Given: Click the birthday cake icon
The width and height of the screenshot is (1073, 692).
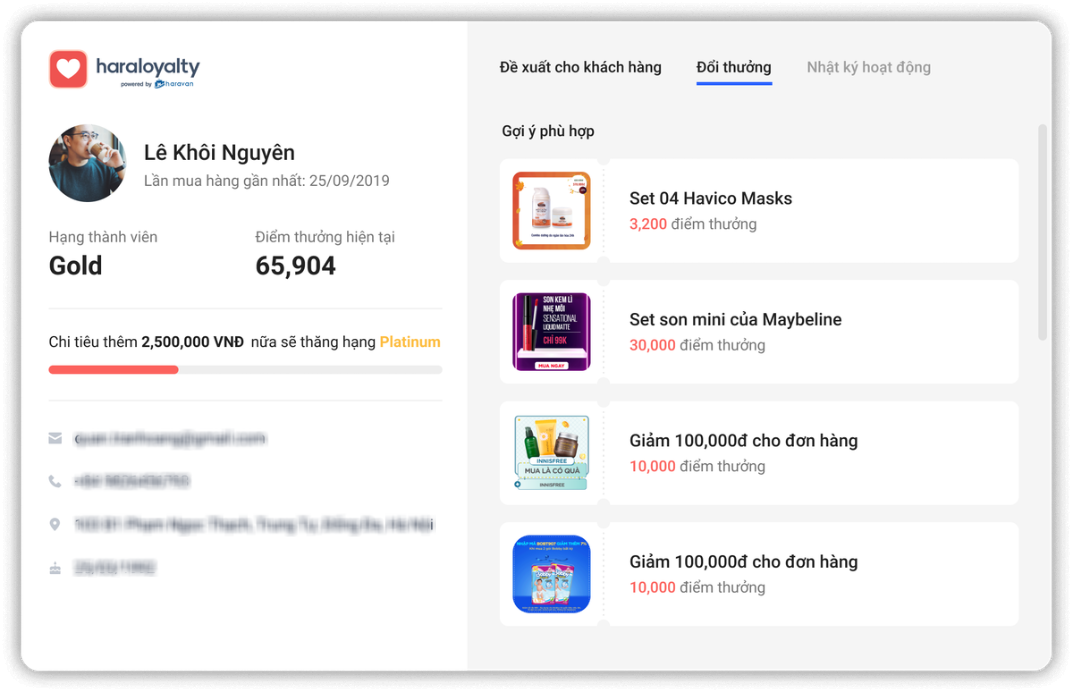Looking at the screenshot, I should click(55, 568).
